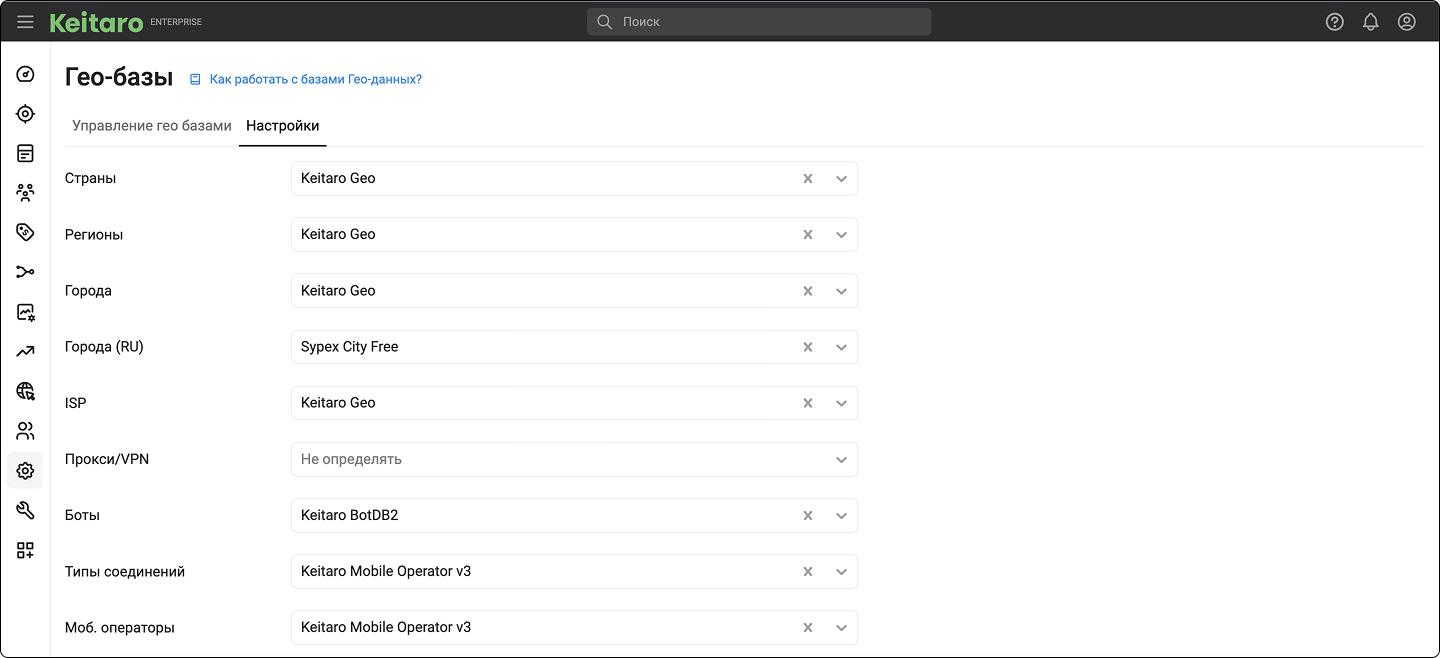The height and width of the screenshot is (658, 1440).
Task: Open Как работать с базами Гео-данных link
Action: (x=315, y=79)
